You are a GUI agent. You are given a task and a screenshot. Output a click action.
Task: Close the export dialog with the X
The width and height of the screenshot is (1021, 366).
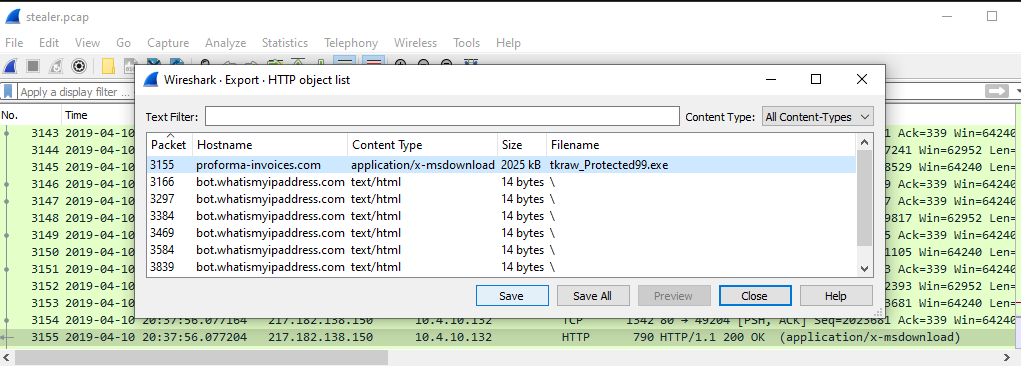861,79
